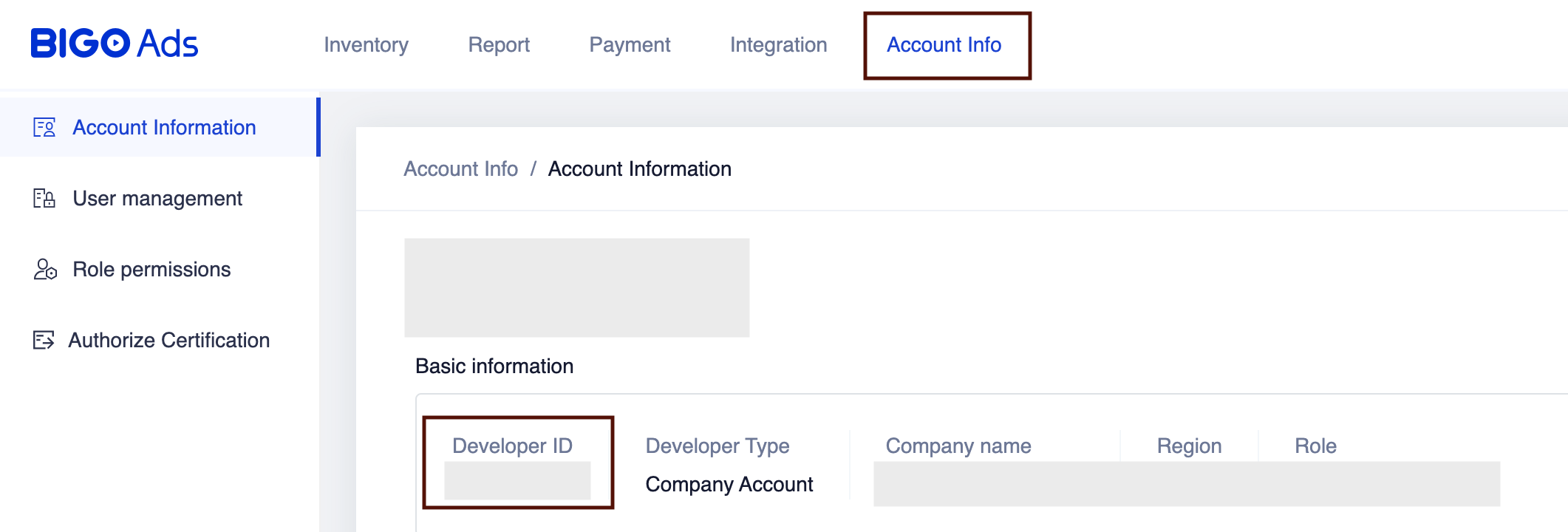1568x532 pixels.
Task: Switch to the Report tab
Action: (499, 45)
